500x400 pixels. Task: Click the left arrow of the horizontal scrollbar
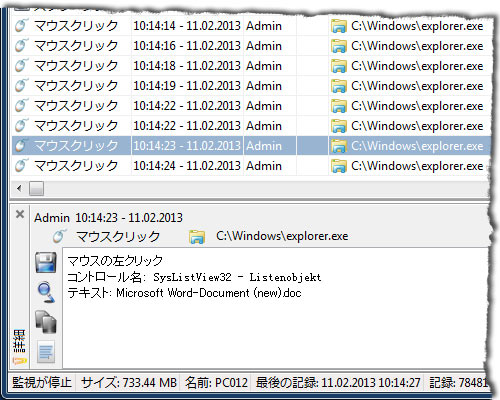tap(19, 189)
